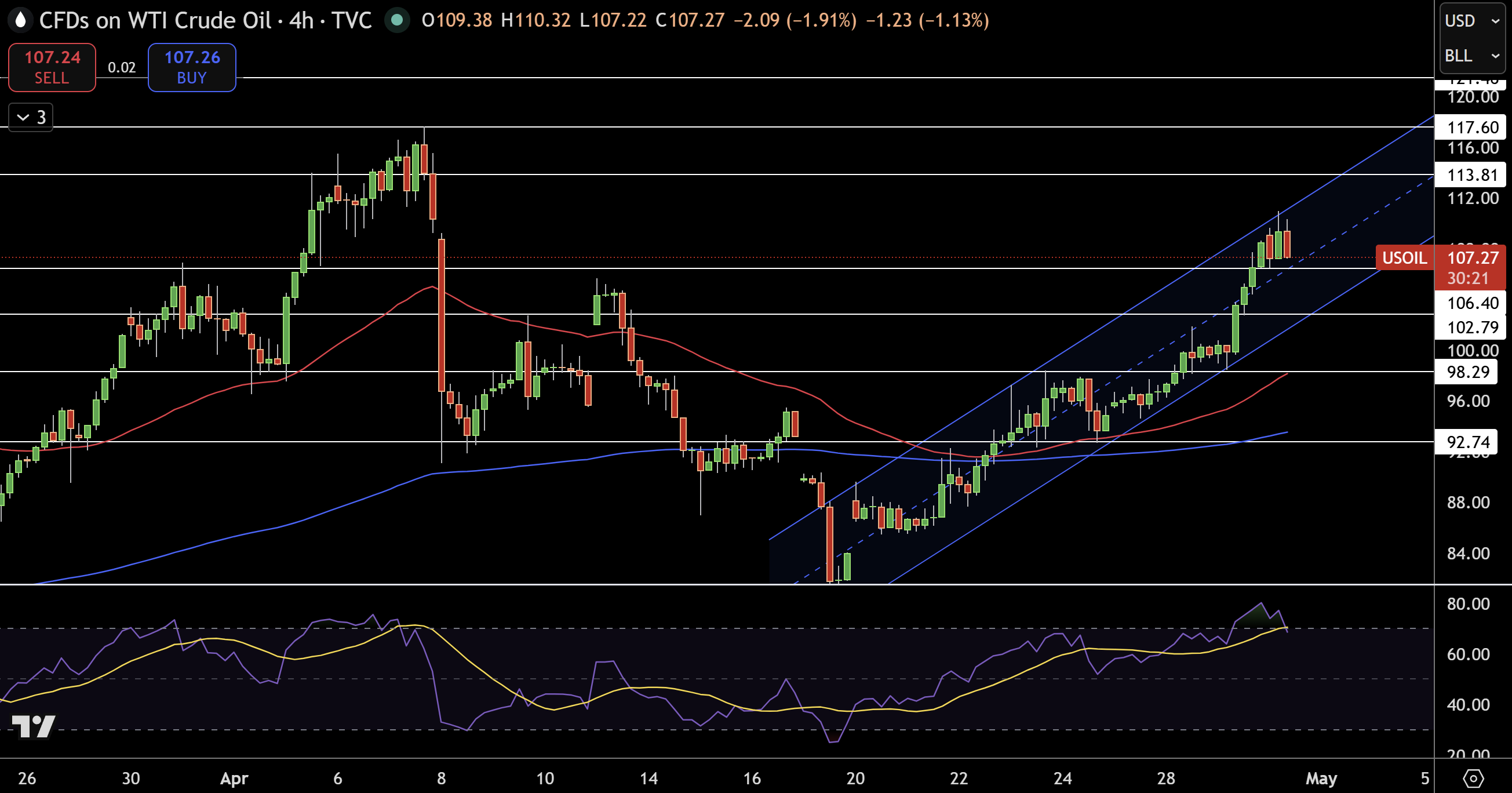The width and height of the screenshot is (1512, 793).
Task: Click date 24 on the time axis
Action: (x=1062, y=779)
